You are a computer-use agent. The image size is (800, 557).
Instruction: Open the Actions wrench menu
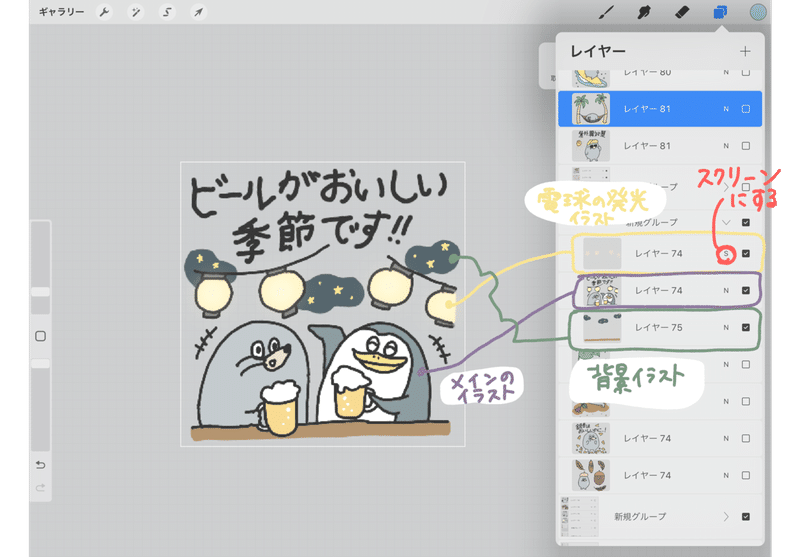point(105,12)
